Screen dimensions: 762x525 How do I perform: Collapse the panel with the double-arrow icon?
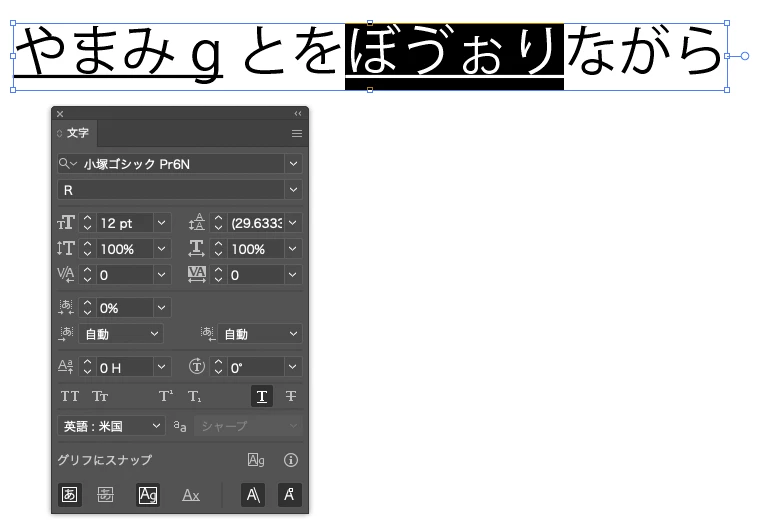click(x=297, y=113)
